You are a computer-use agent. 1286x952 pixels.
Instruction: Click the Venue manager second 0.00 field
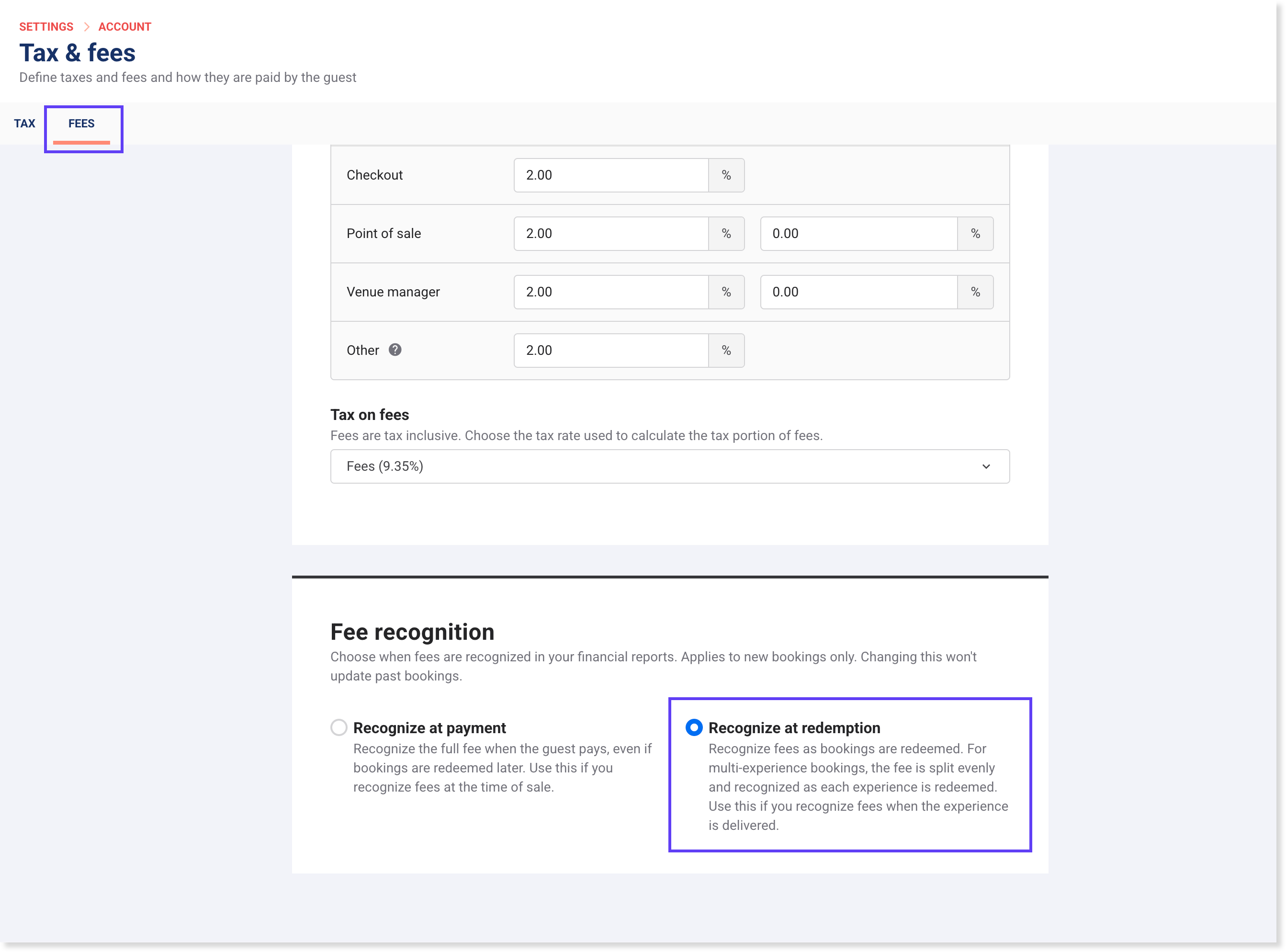point(858,292)
